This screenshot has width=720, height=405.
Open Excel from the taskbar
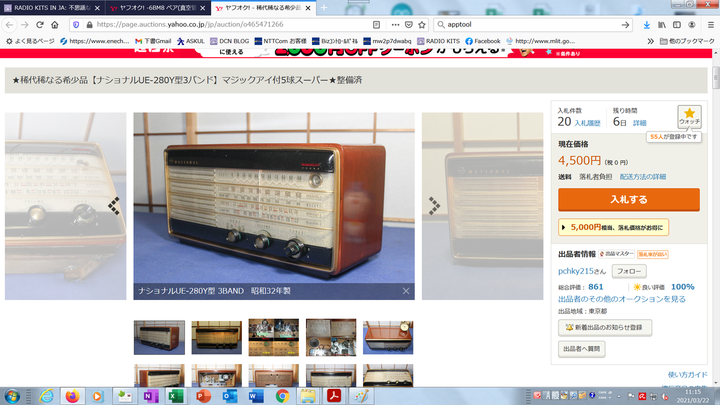[x=175, y=396]
